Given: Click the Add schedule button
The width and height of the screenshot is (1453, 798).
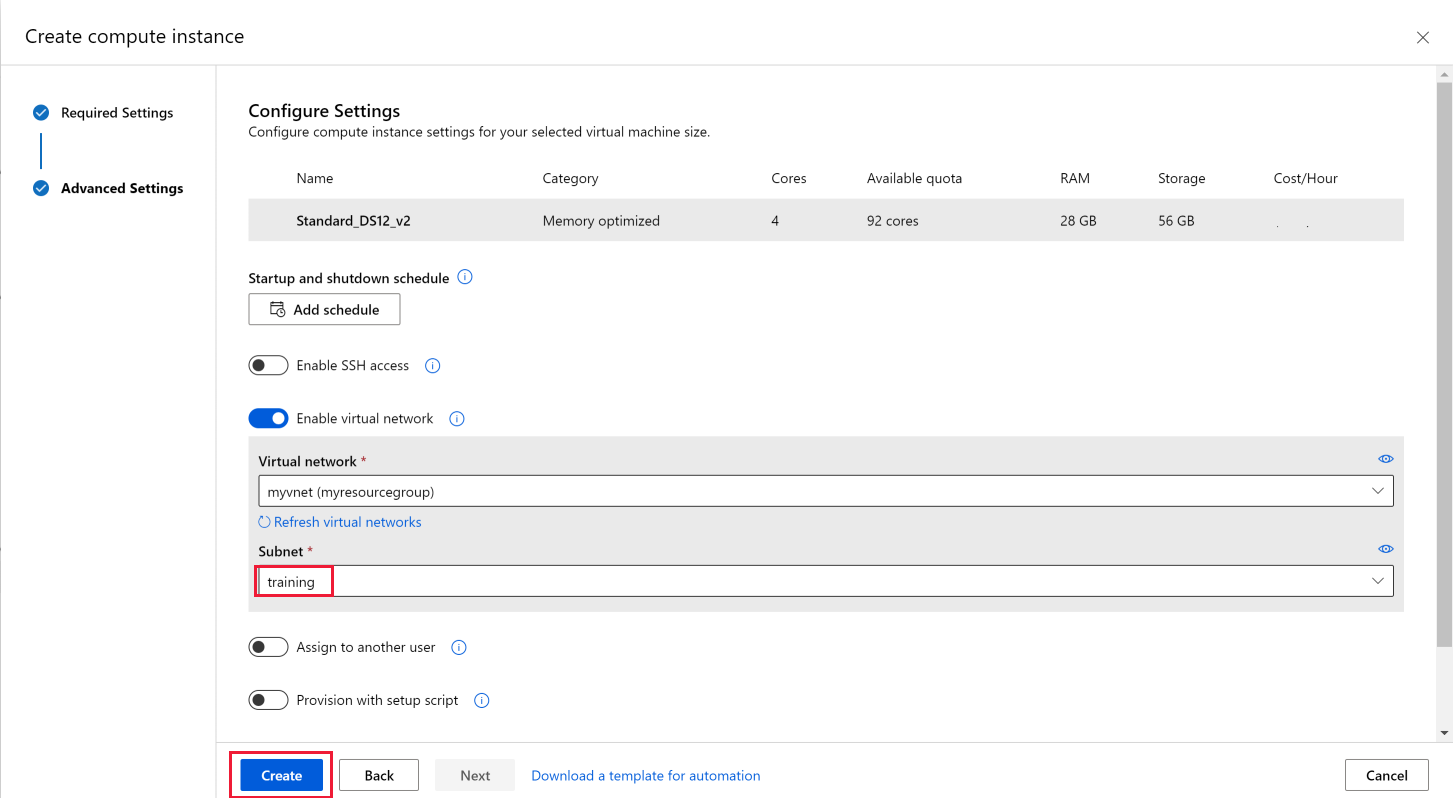Looking at the screenshot, I should point(324,310).
